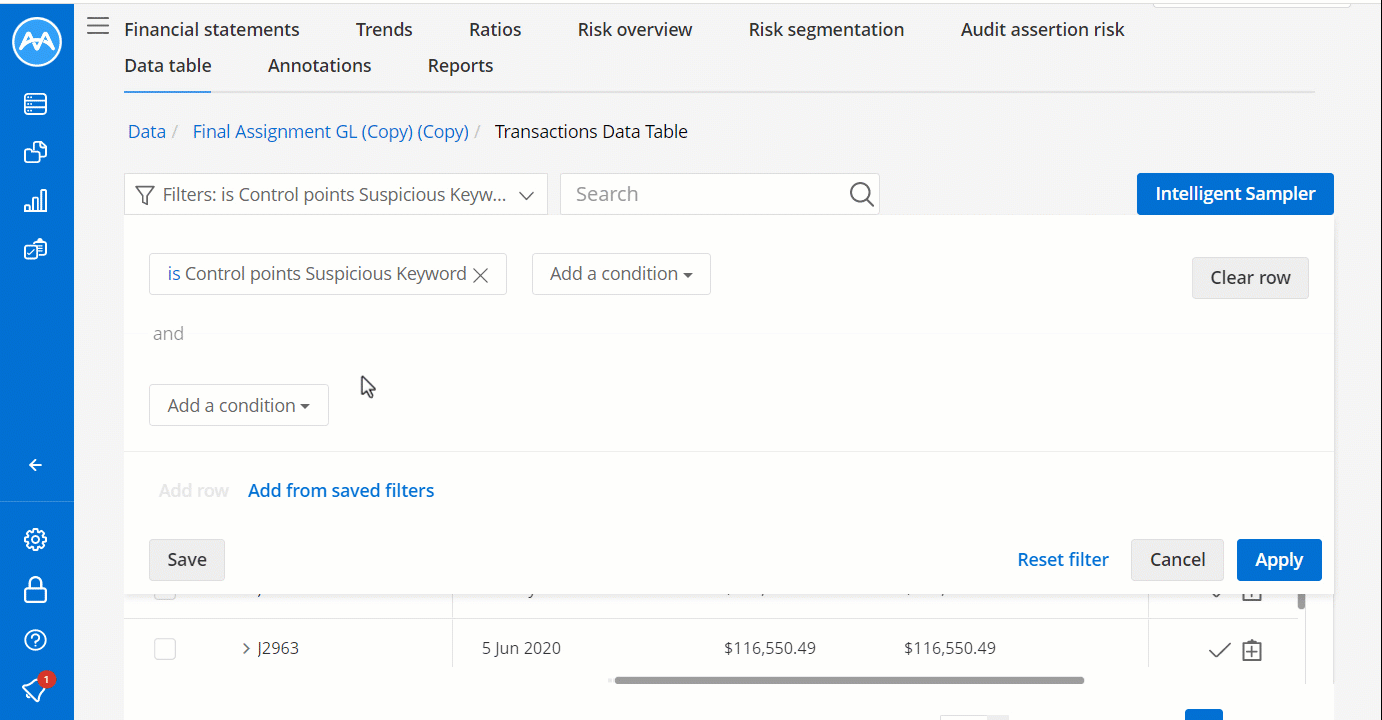Click the Save filter button
Viewport: 1382px width, 720px height.
point(187,560)
